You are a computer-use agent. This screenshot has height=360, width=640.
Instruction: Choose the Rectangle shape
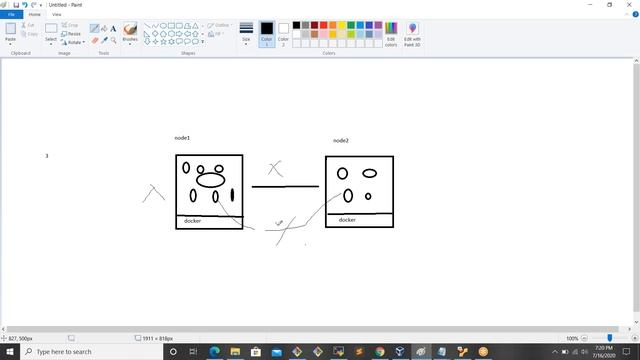click(171, 26)
